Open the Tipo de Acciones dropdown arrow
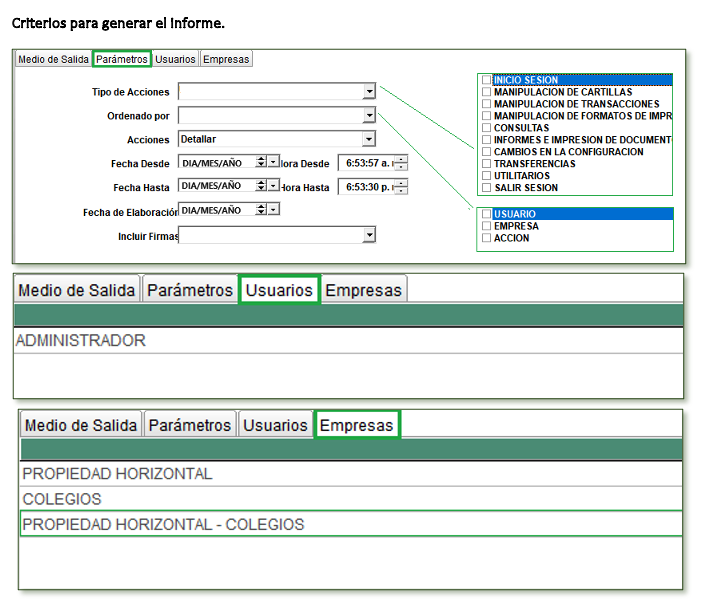 [x=369, y=92]
